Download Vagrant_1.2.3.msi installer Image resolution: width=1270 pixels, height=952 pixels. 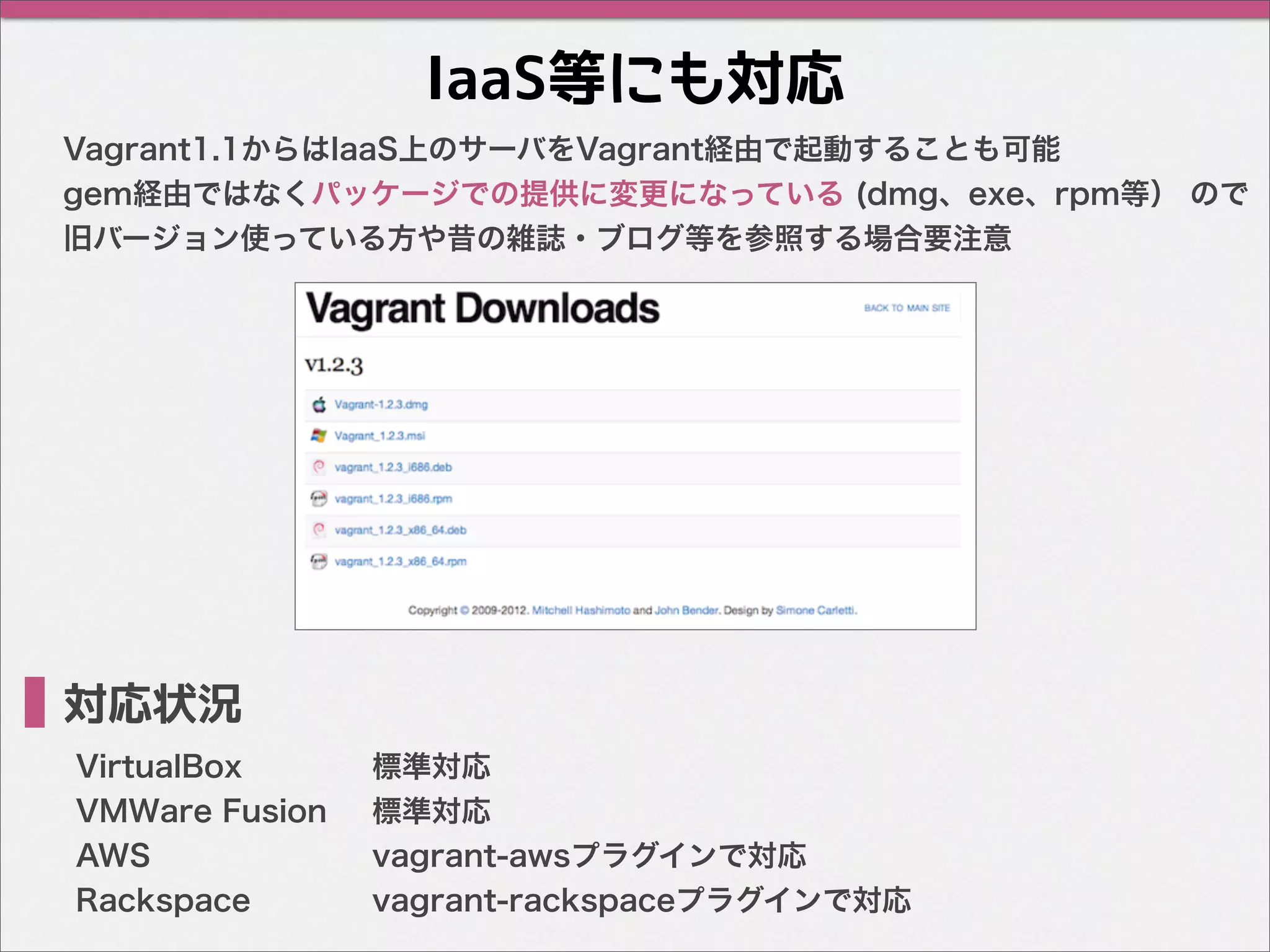click(380, 436)
